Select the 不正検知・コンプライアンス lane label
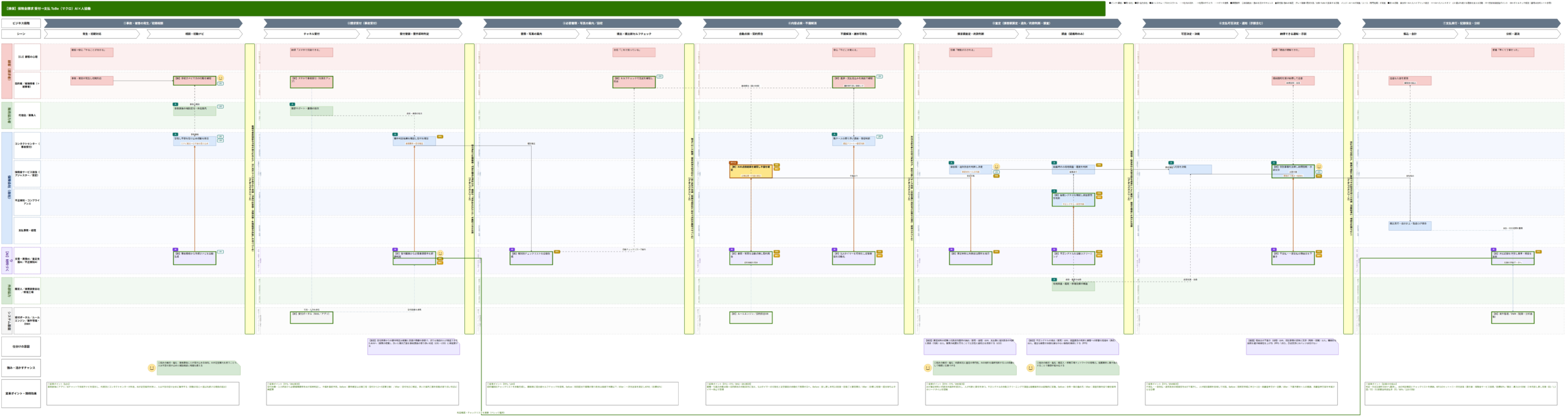The image size is (1568, 417). pos(27,201)
